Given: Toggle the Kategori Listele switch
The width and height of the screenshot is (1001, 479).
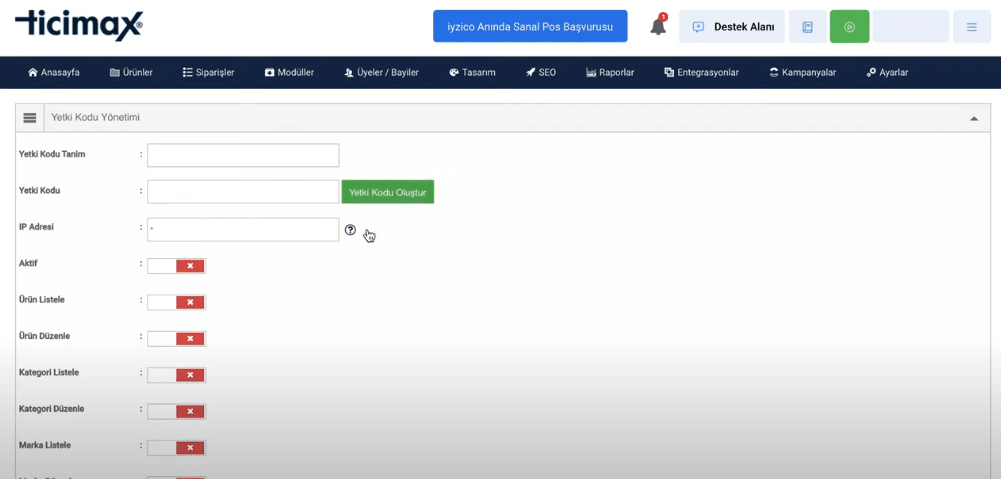Looking at the screenshot, I should click(x=177, y=375).
